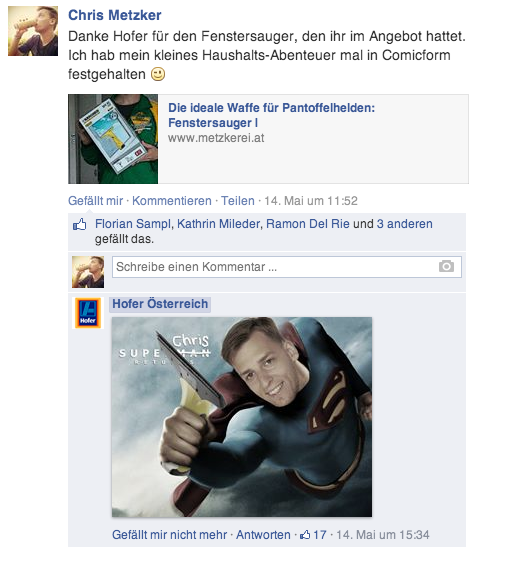
Task: Open Ramon Del Rie's profile
Action: pyautogui.click(x=308, y=224)
